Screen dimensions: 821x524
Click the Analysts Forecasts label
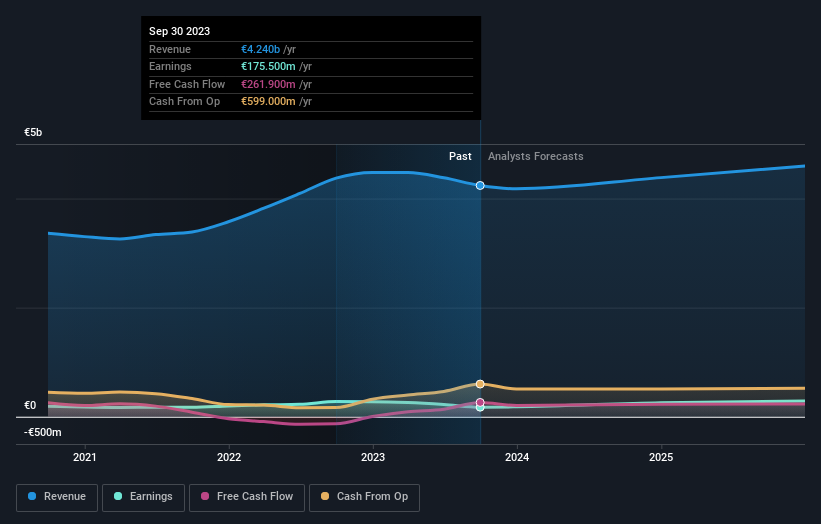pos(536,157)
